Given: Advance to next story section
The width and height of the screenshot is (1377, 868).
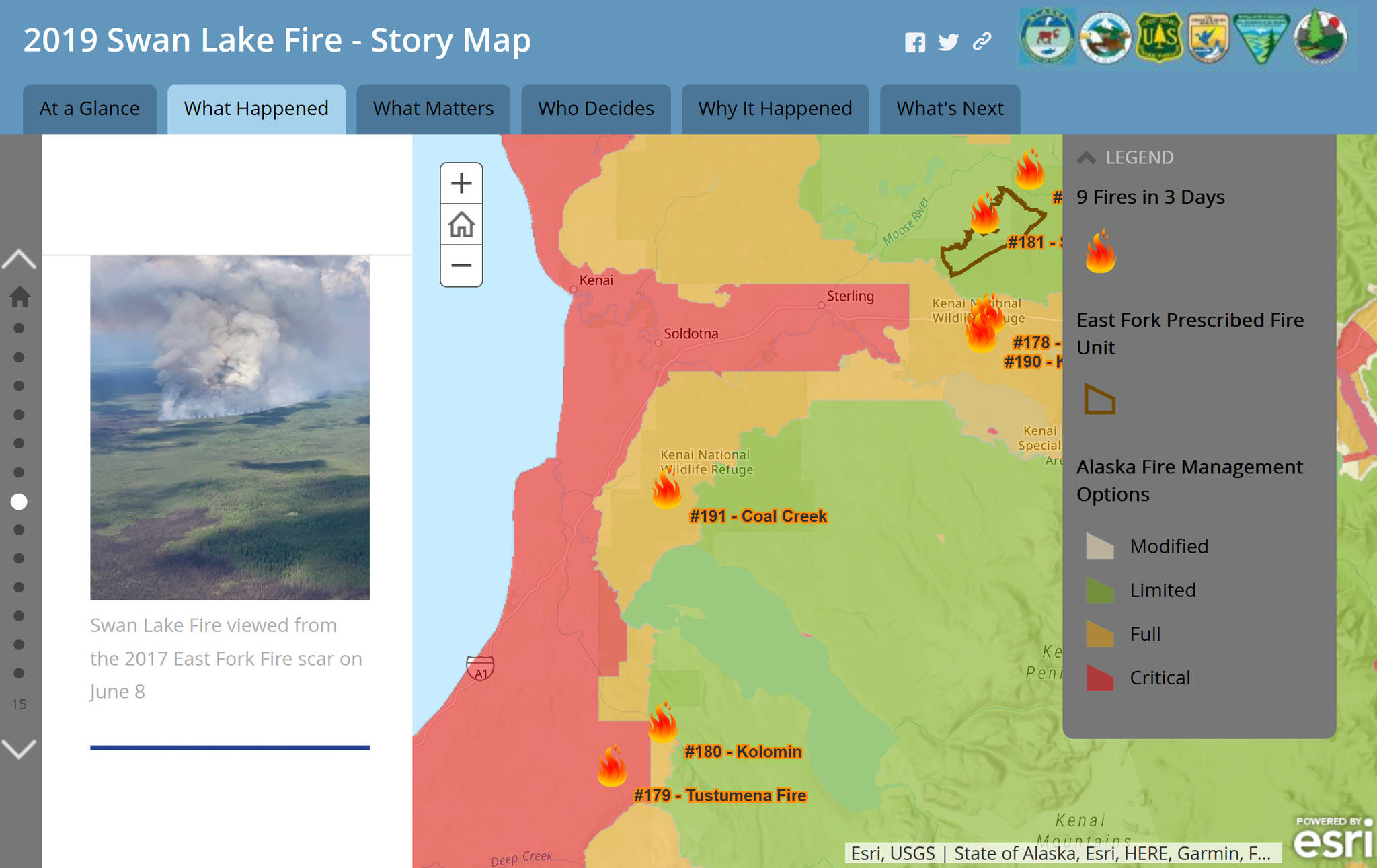Looking at the screenshot, I should click(x=19, y=748).
